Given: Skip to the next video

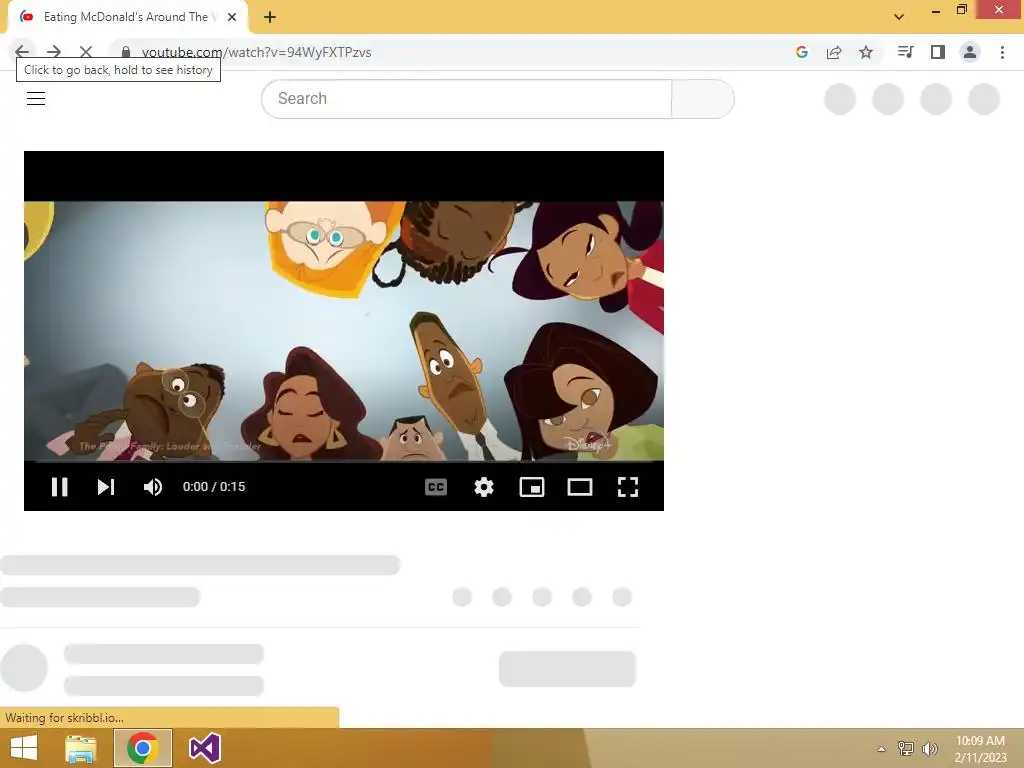Looking at the screenshot, I should point(106,487).
